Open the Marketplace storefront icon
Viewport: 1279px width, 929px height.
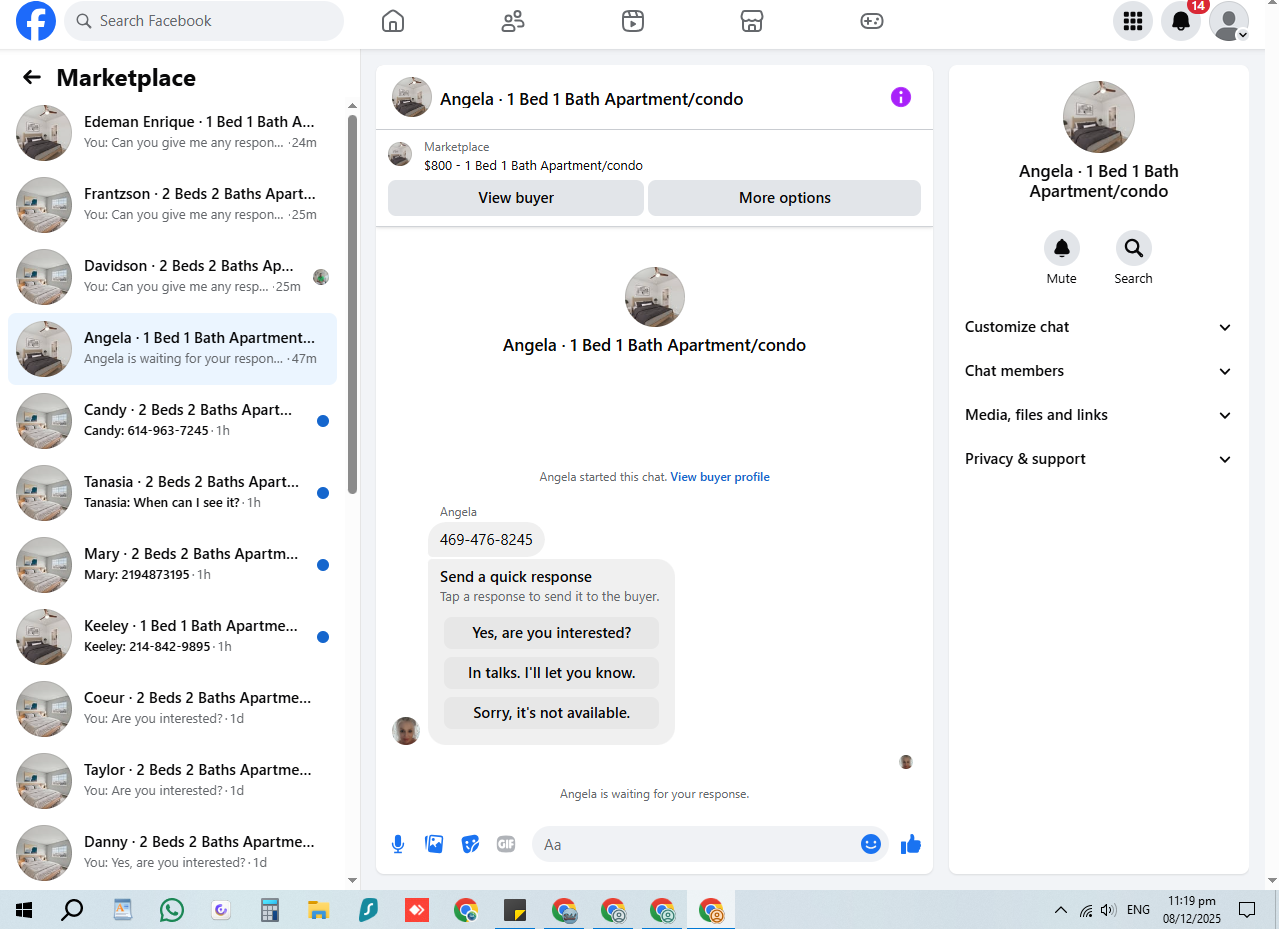[x=752, y=21]
